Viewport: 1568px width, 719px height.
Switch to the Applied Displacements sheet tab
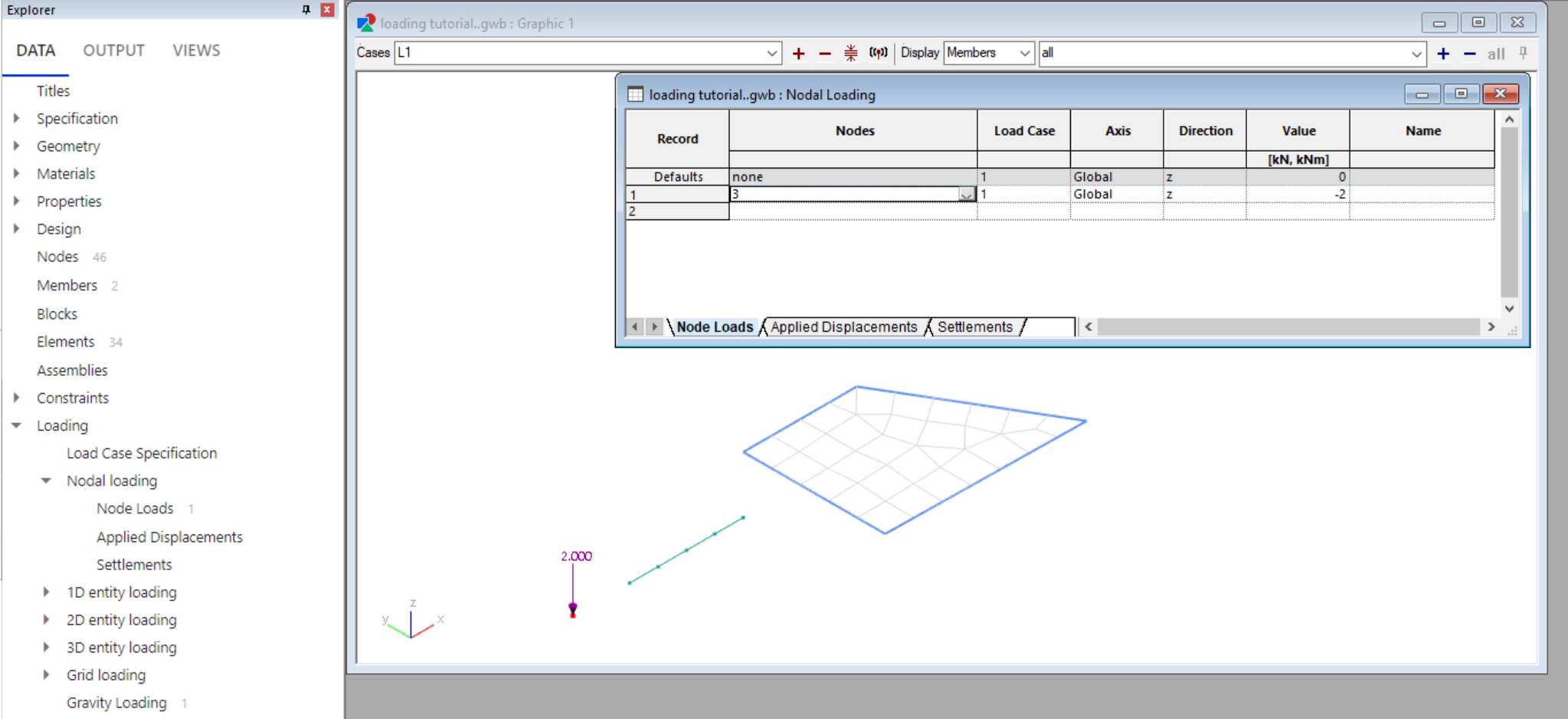pyautogui.click(x=843, y=327)
